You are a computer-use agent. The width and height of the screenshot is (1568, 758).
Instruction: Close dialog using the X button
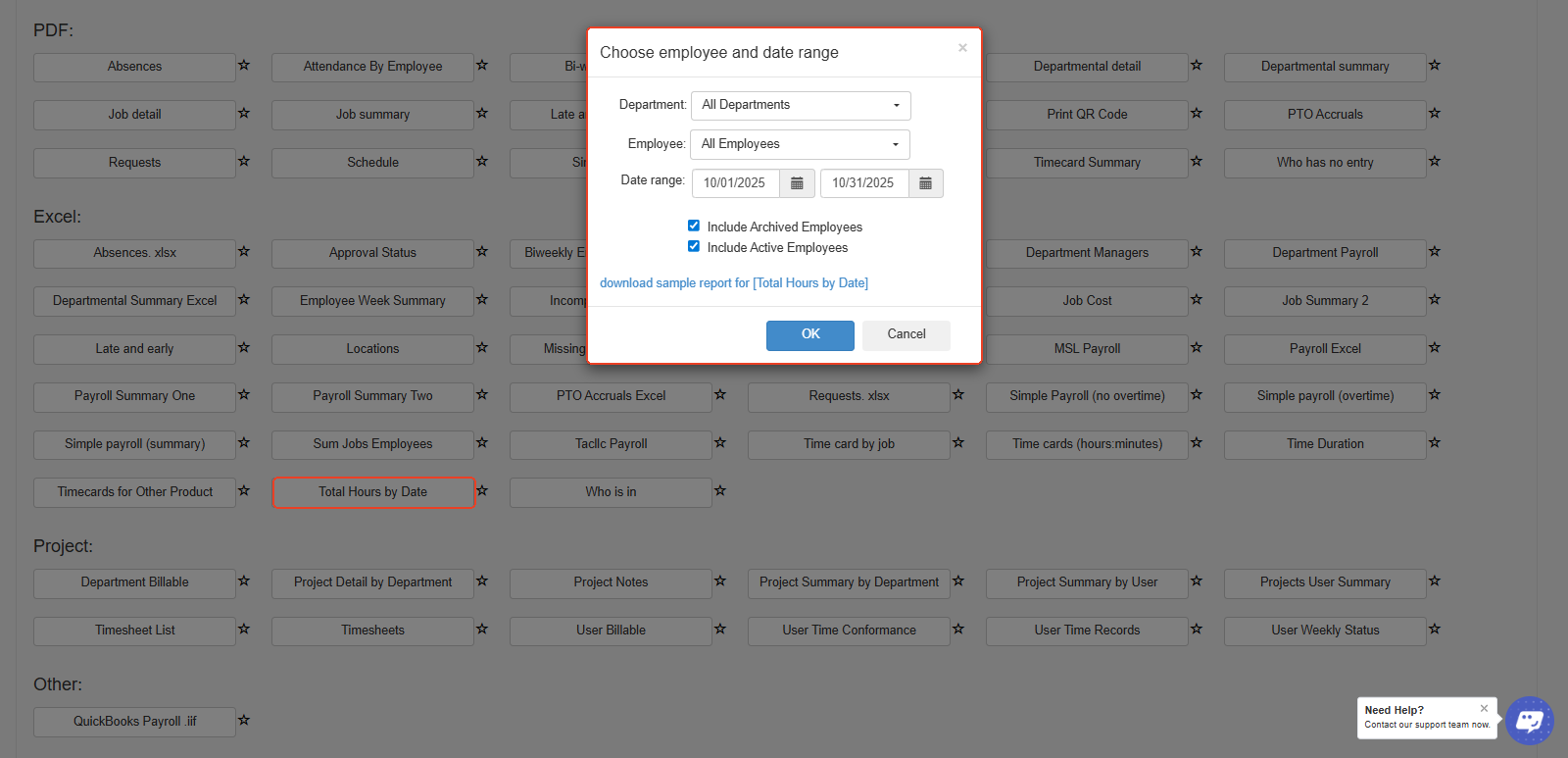click(962, 48)
